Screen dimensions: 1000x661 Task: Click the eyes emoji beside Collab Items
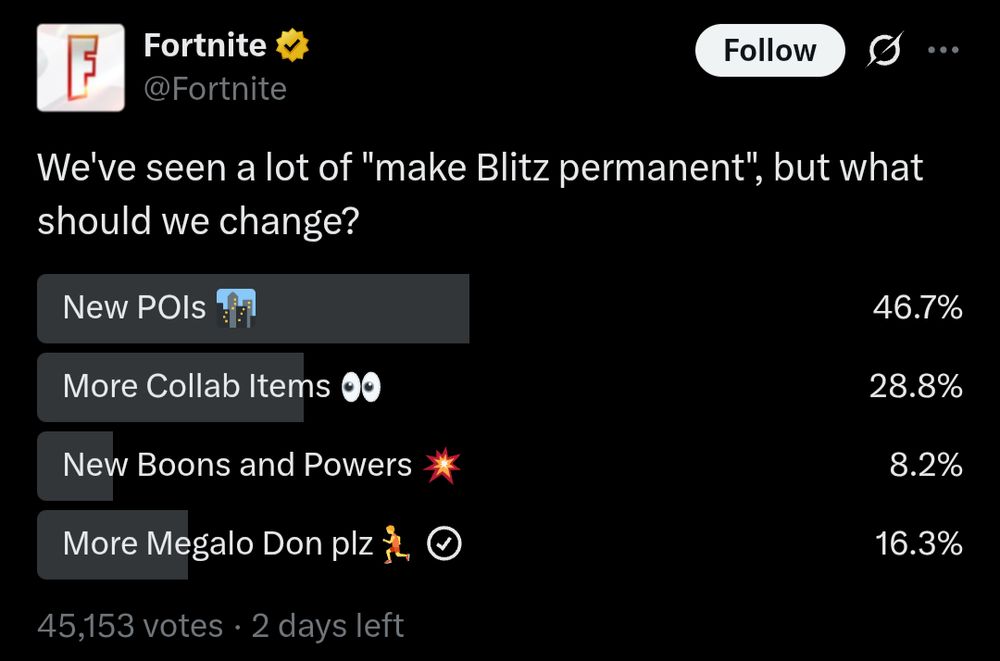click(x=361, y=387)
